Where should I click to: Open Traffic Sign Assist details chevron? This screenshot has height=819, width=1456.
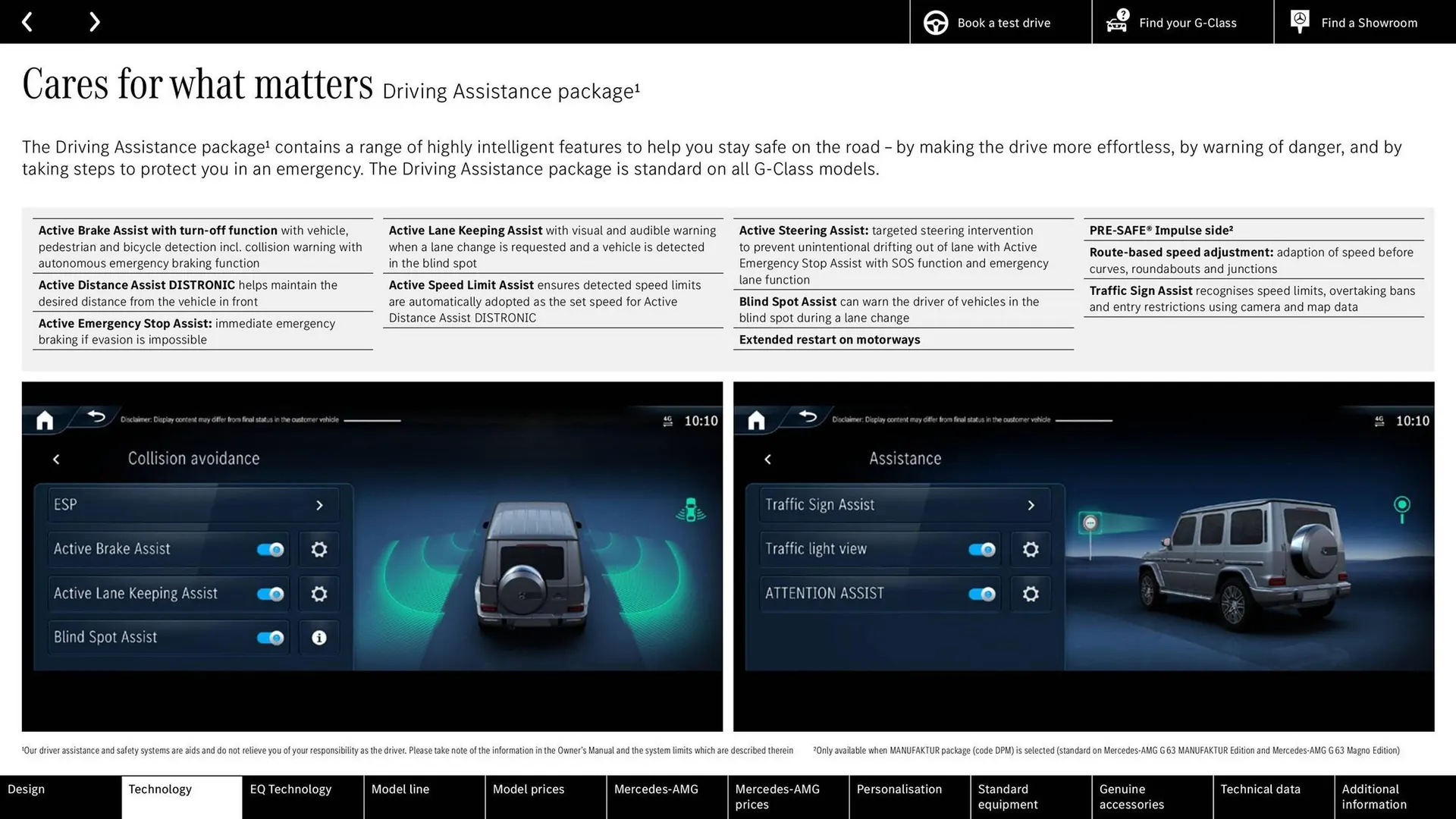(x=1031, y=504)
